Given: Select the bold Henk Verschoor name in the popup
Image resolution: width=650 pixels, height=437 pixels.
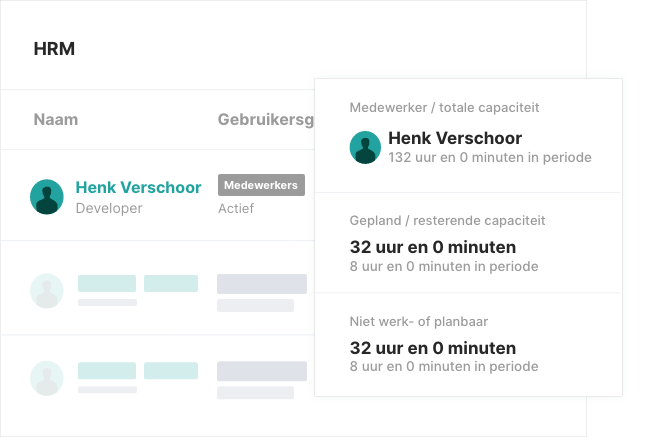Looking at the screenshot, I should (x=455, y=138).
